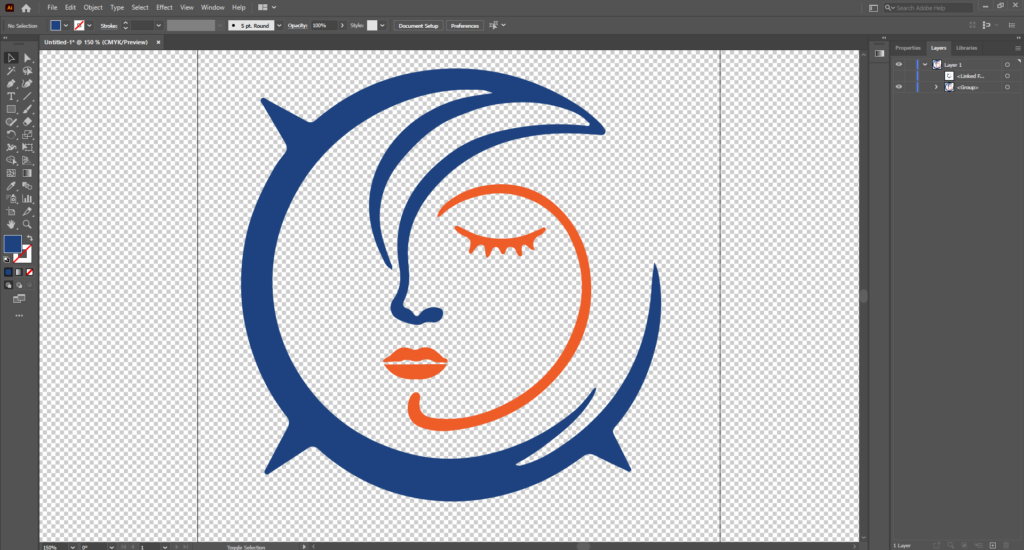The image size is (1024, 550).
Task: Select the Column Graph tool
Action: point(27,199)
